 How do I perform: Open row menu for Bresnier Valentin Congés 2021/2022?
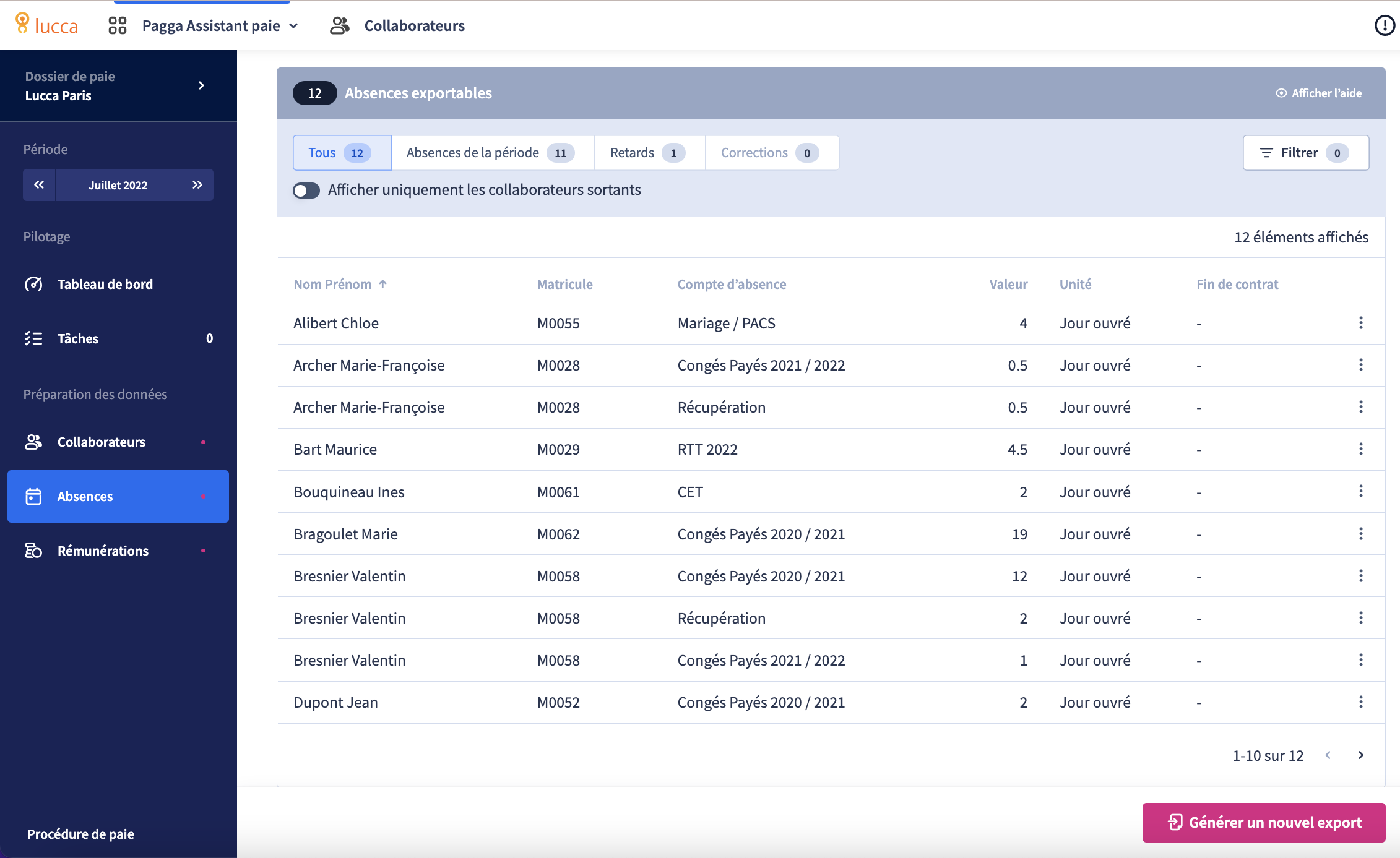(1361, 660)
